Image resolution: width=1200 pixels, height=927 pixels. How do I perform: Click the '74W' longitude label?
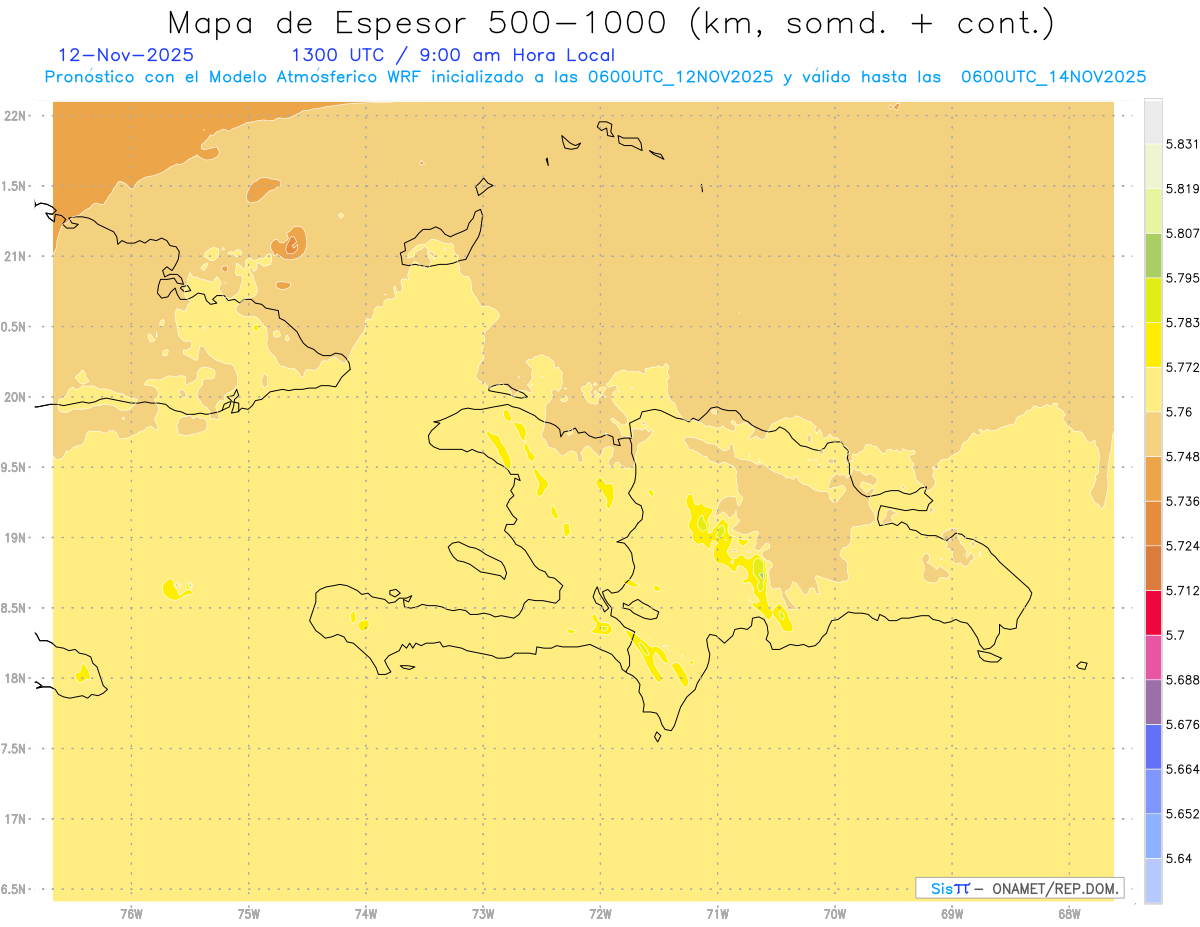point(366,914)
